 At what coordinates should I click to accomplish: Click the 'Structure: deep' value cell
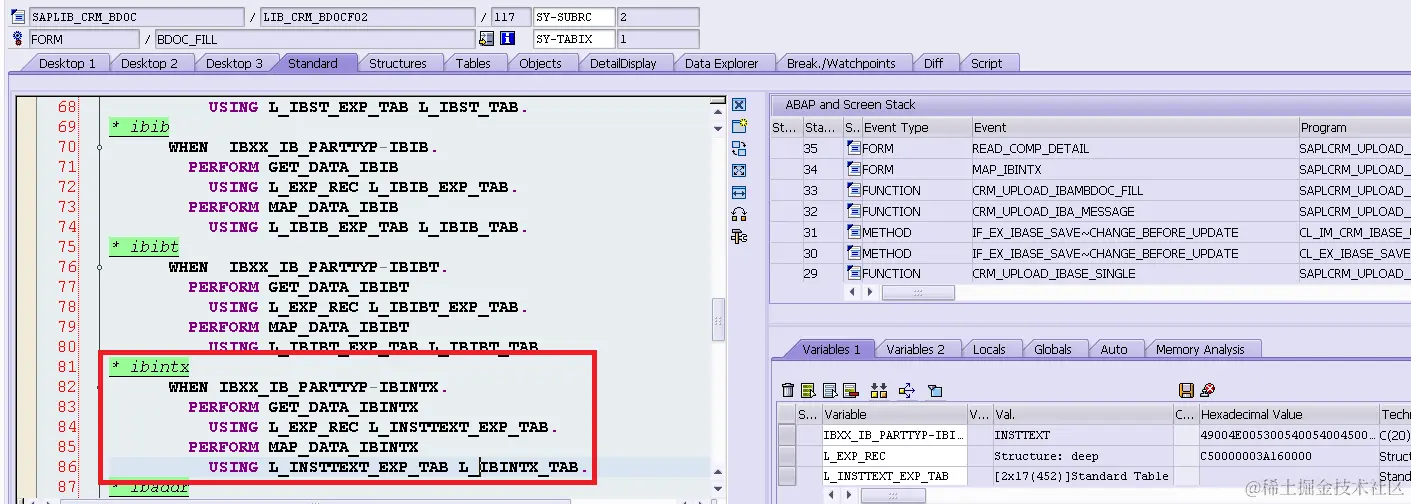click(1081, 456)
